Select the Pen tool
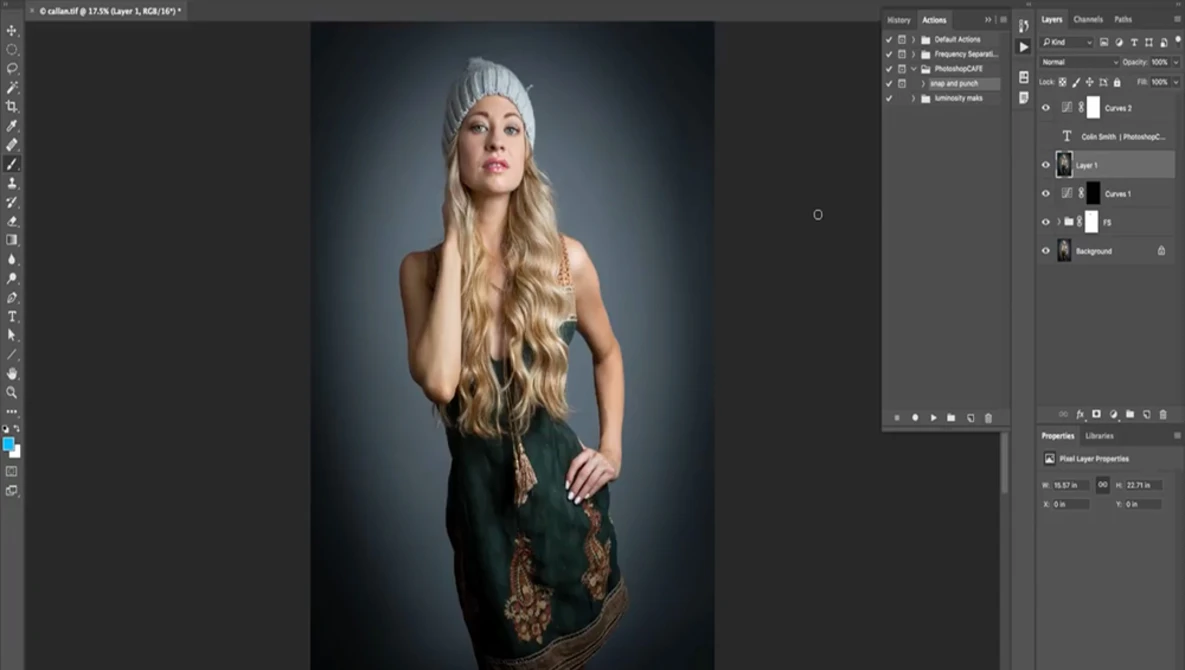 (12, 298)
